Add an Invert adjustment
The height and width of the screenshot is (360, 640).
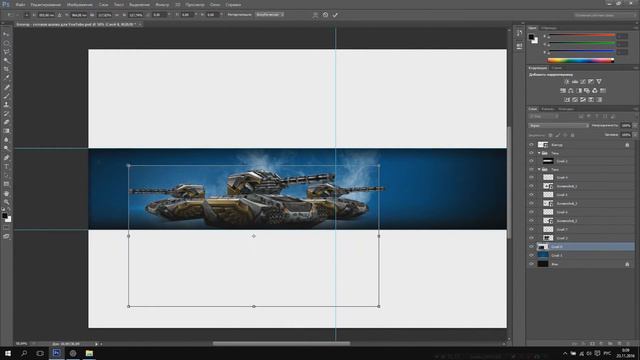tap(567, 100)
